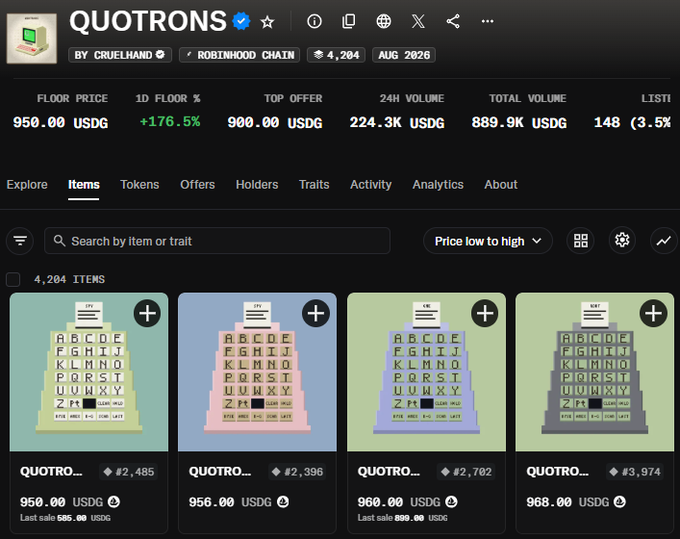The width and height of the screenshot is (680, 539).
Task: Click the 224.3K USDG 24h volume
Action: coord(397,123)
